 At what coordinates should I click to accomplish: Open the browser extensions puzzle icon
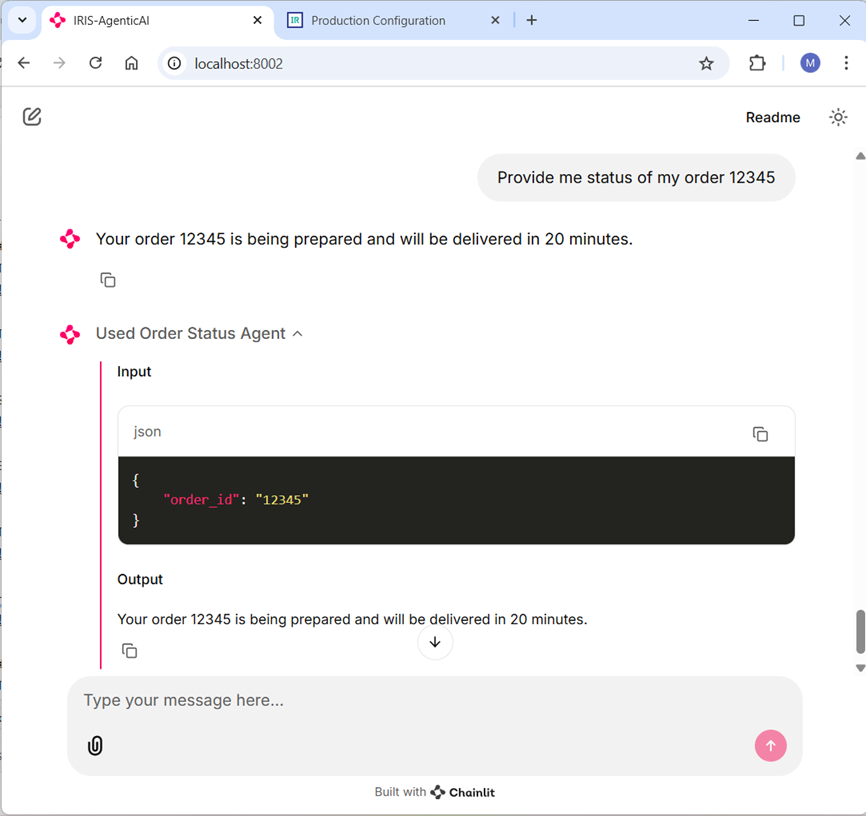click(757, 63)
